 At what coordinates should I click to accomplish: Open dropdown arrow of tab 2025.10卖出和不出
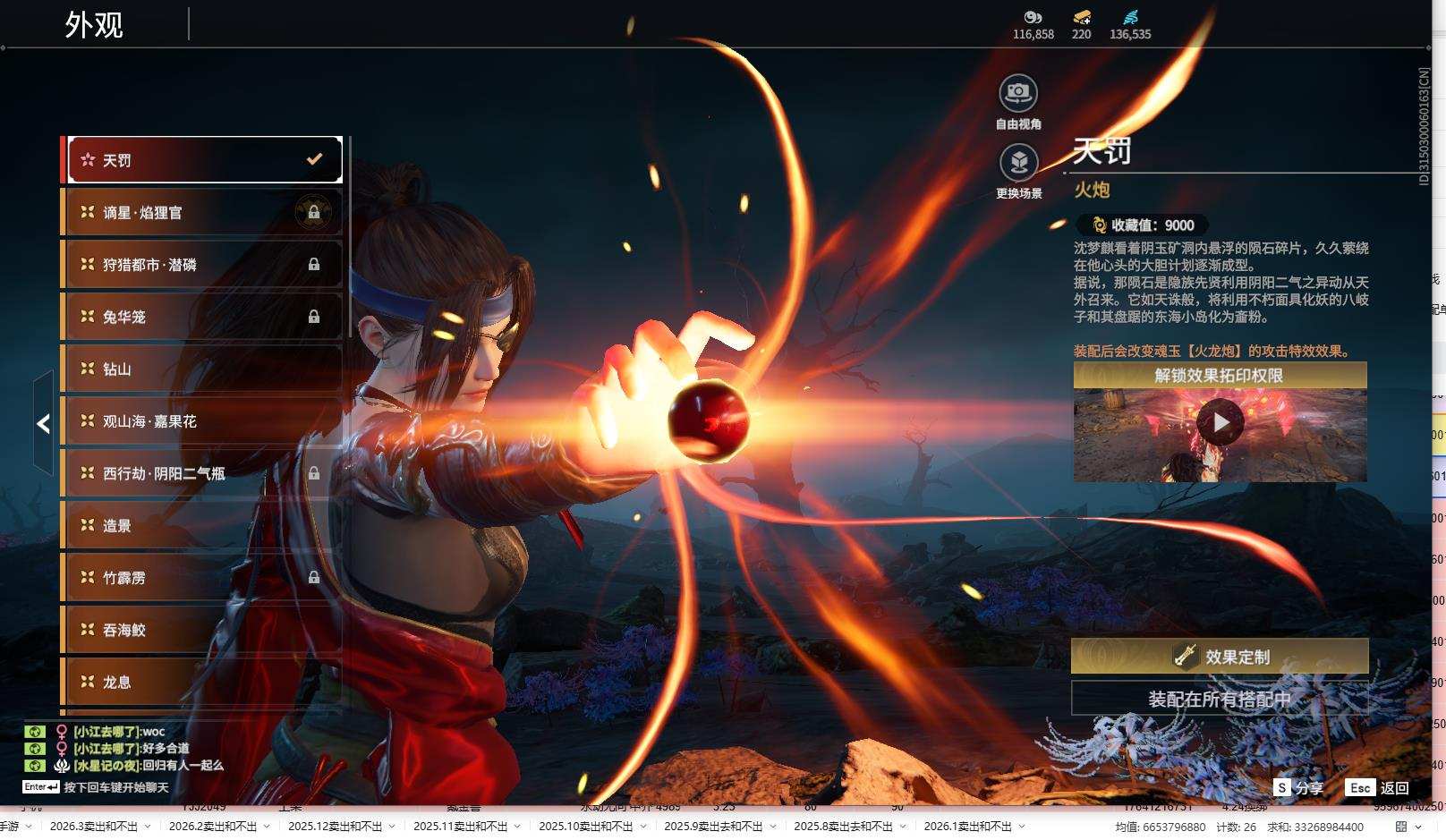click(643, 827)
